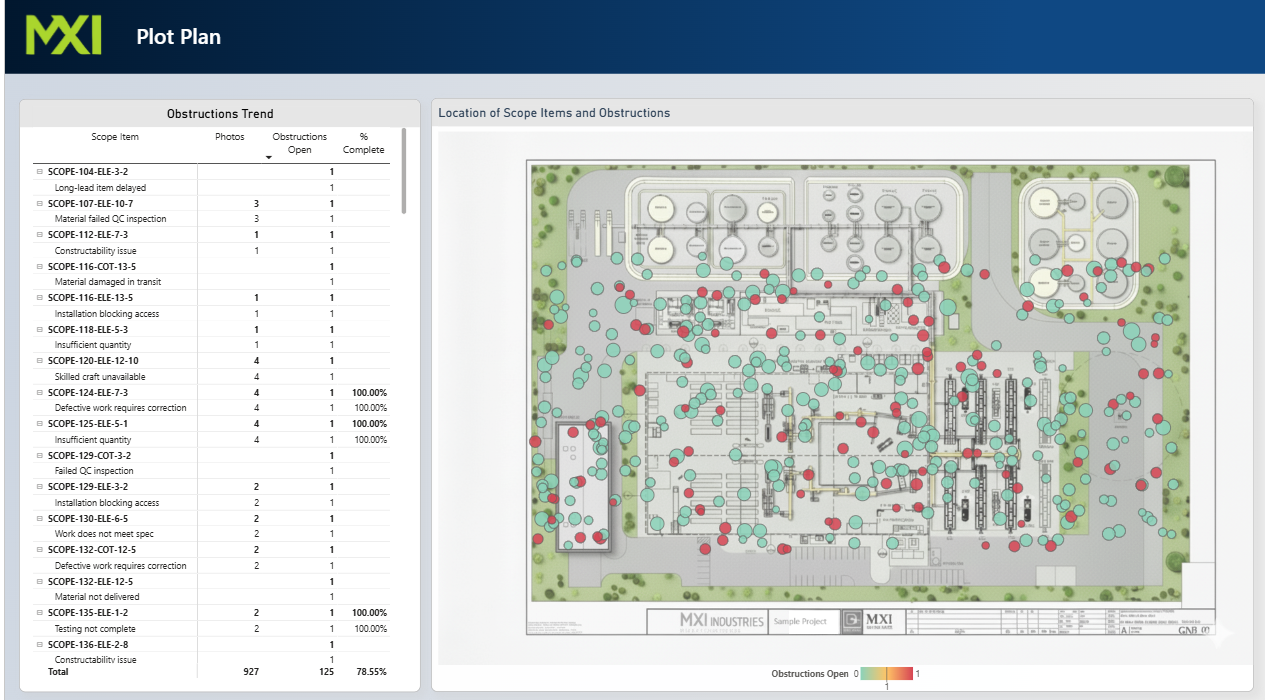Select 'Work does not meet spec' row
This screenshot has height=700, width=1265.
211,534
